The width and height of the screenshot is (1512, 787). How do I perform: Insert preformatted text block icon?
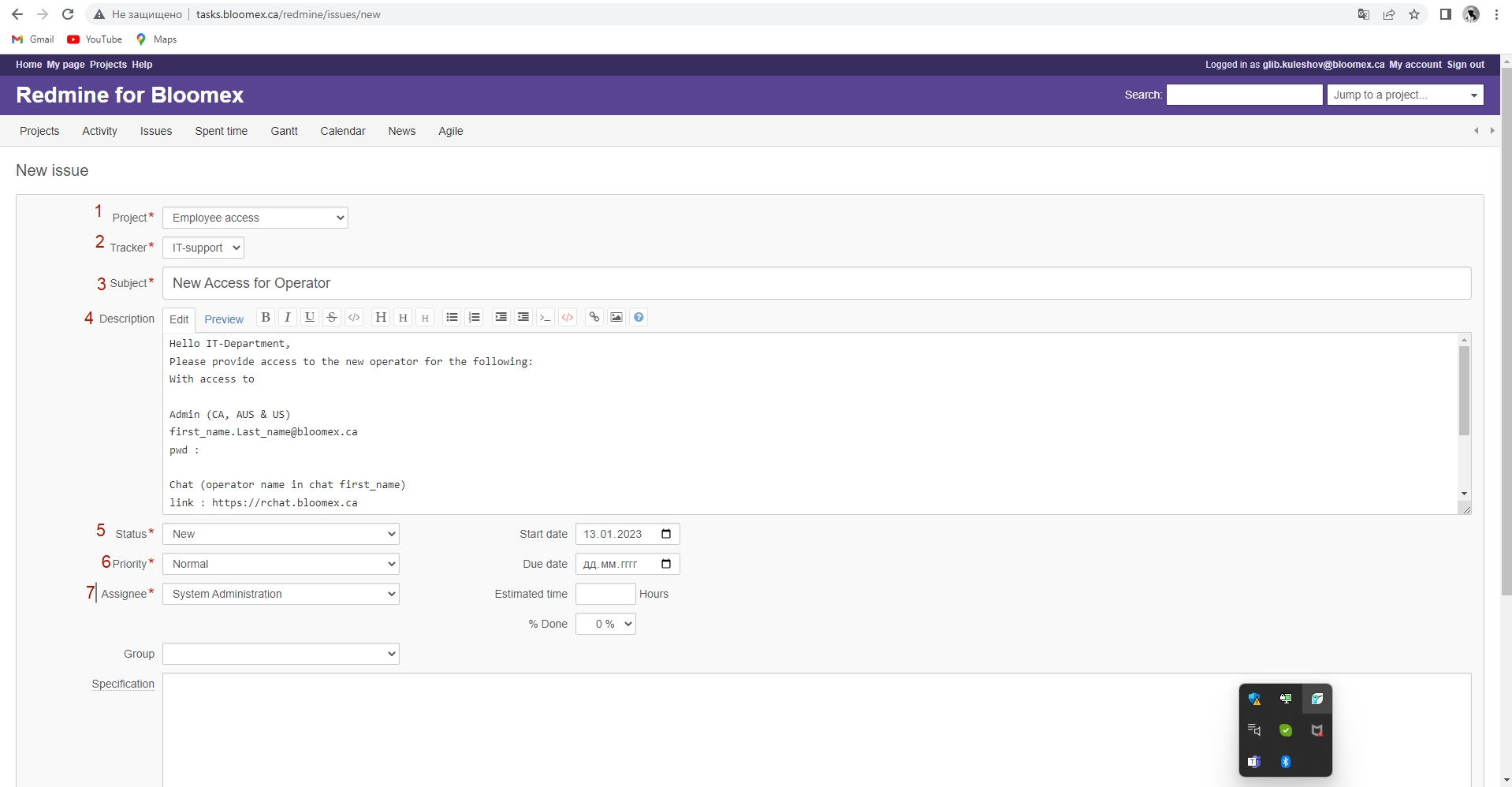545,317
